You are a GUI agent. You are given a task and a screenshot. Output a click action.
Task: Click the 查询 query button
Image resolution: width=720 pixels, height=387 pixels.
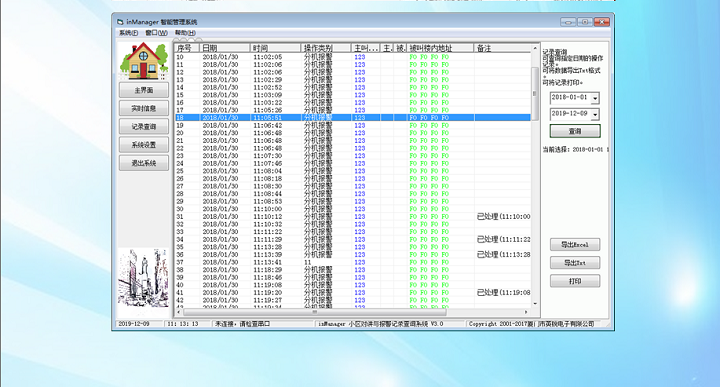[x=575, y=131]
